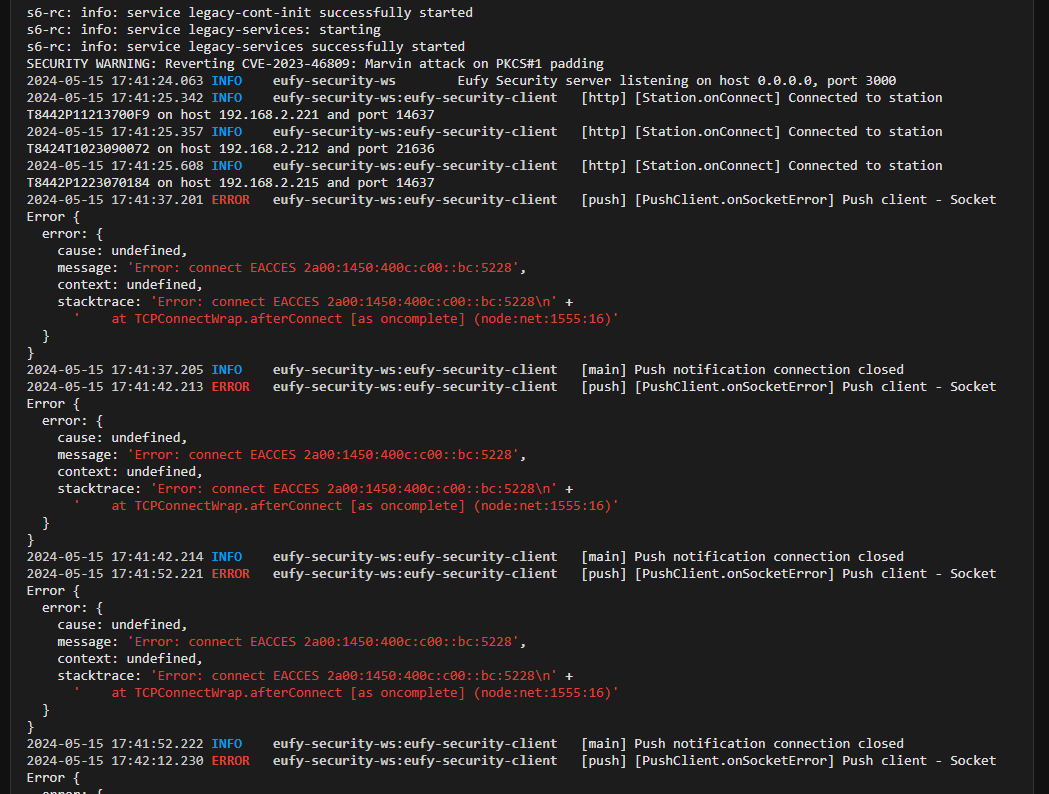Select the CVE-2023-46809 identifier
The height and width of the screenshot is (794, 1049).
pyautogui.click(x=300, y=64)
